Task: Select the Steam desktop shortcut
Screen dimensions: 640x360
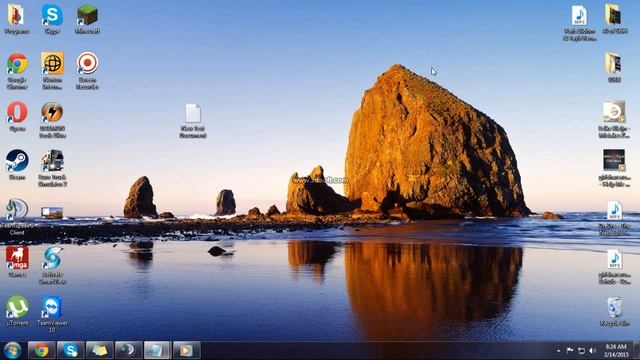Action: [x=17, y=164]
